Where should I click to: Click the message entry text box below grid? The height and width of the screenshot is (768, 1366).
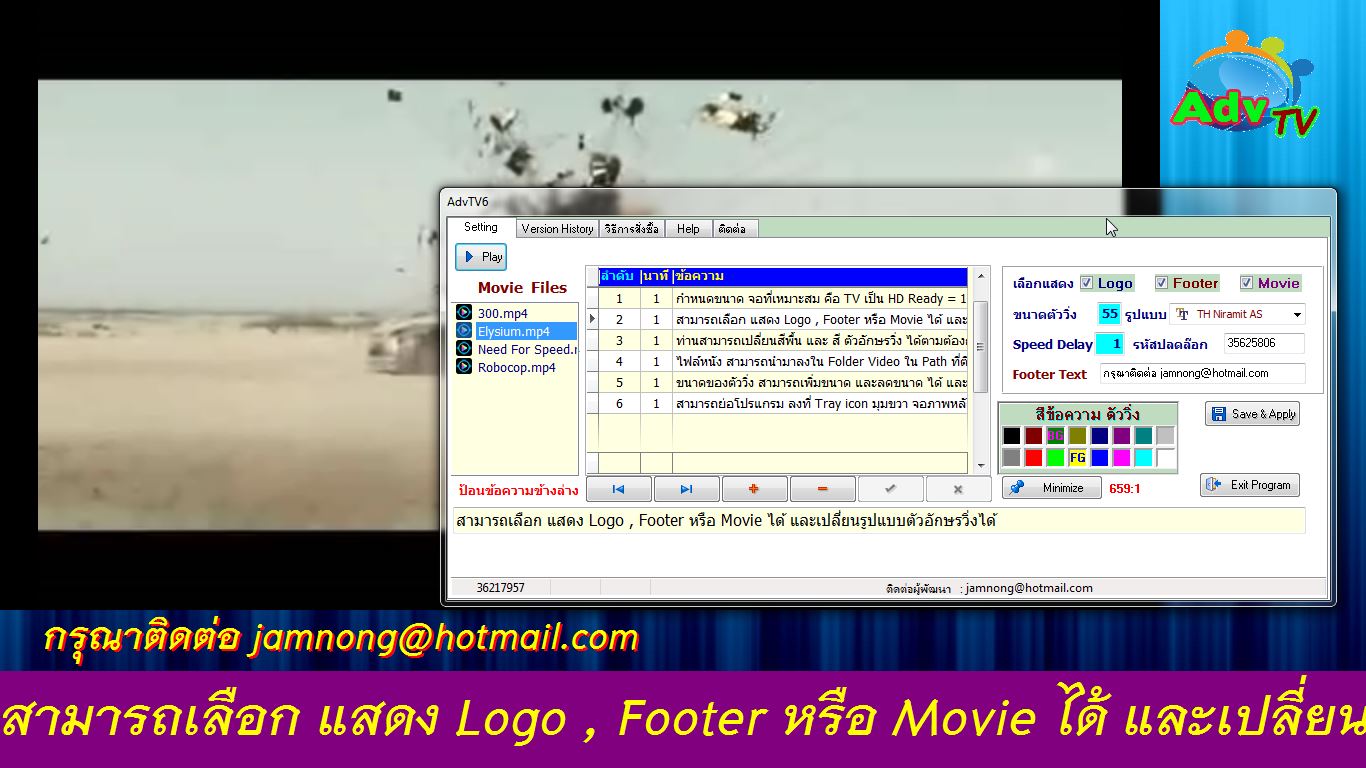tap(879, 521)
